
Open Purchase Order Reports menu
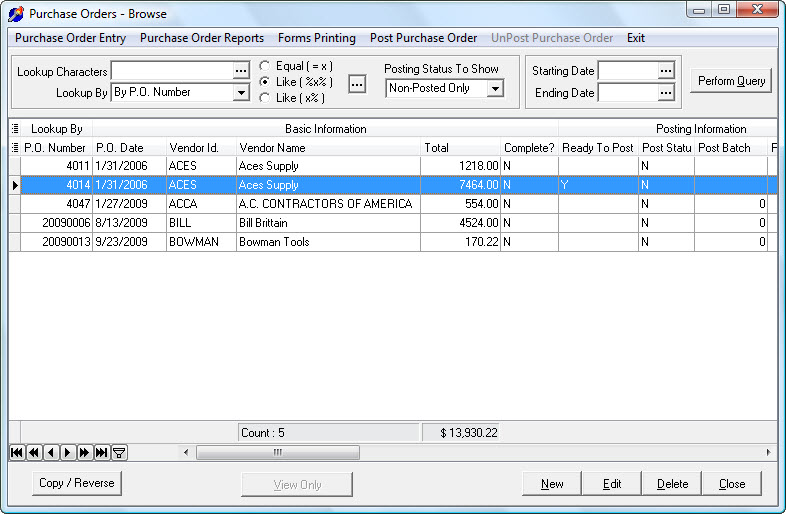click(202, 38)
